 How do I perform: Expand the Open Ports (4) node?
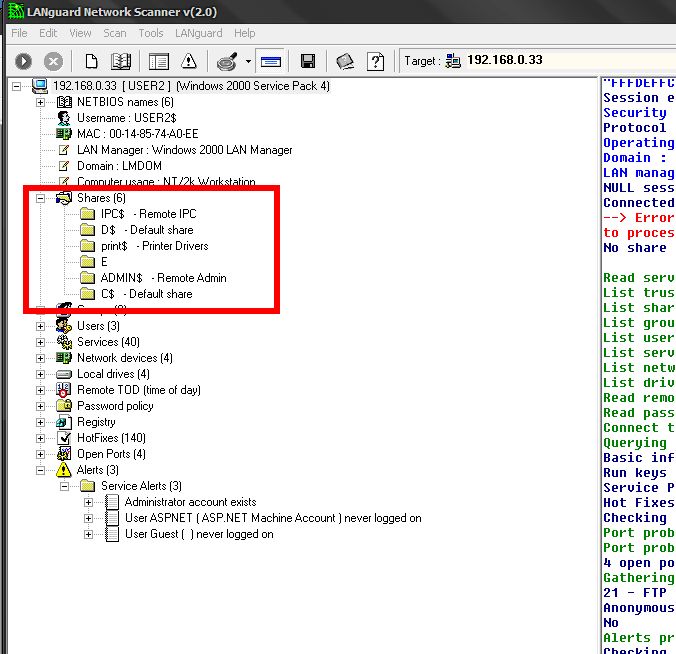(41, 454)
